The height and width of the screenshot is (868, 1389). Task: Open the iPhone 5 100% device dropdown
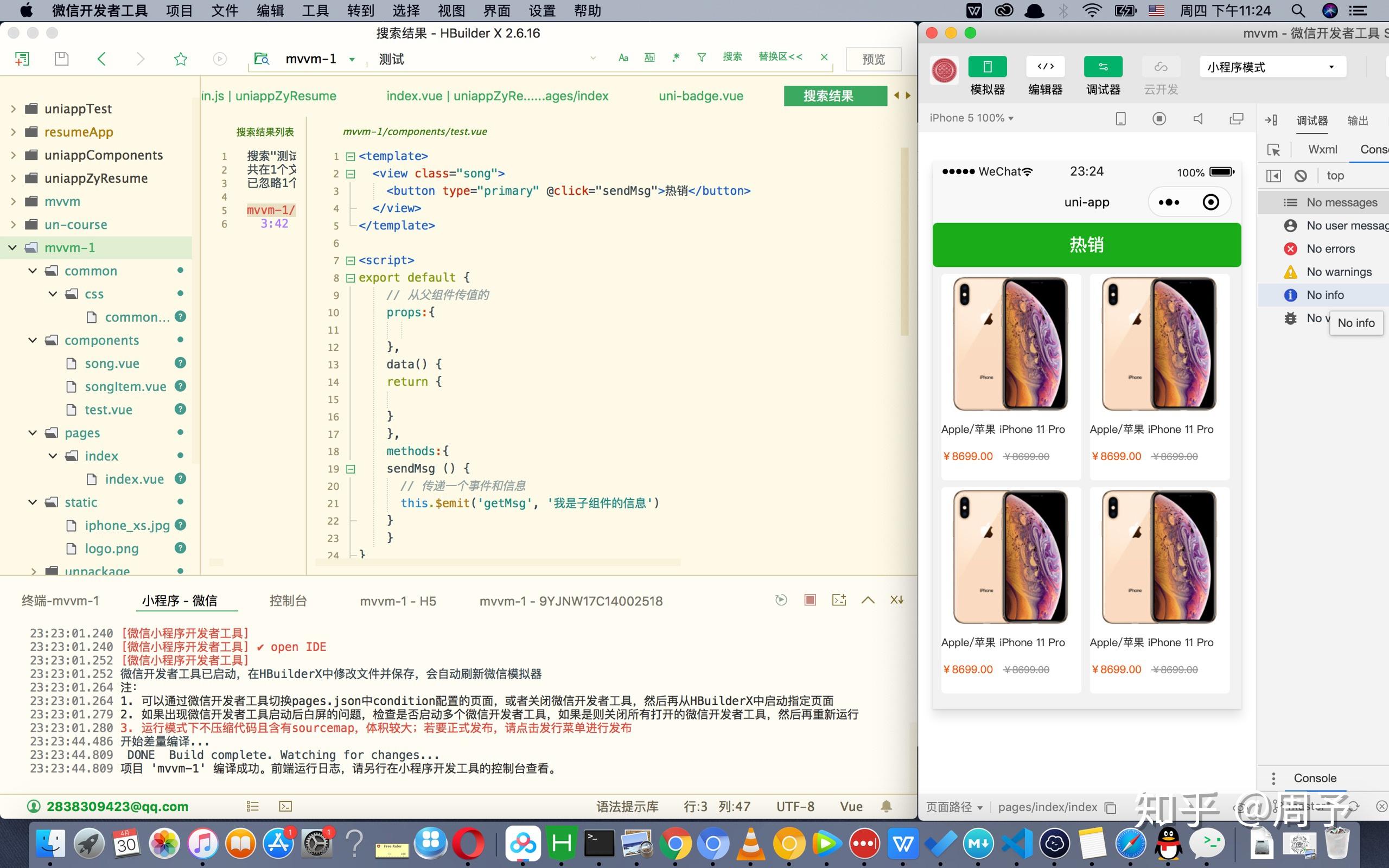(971, 118)
